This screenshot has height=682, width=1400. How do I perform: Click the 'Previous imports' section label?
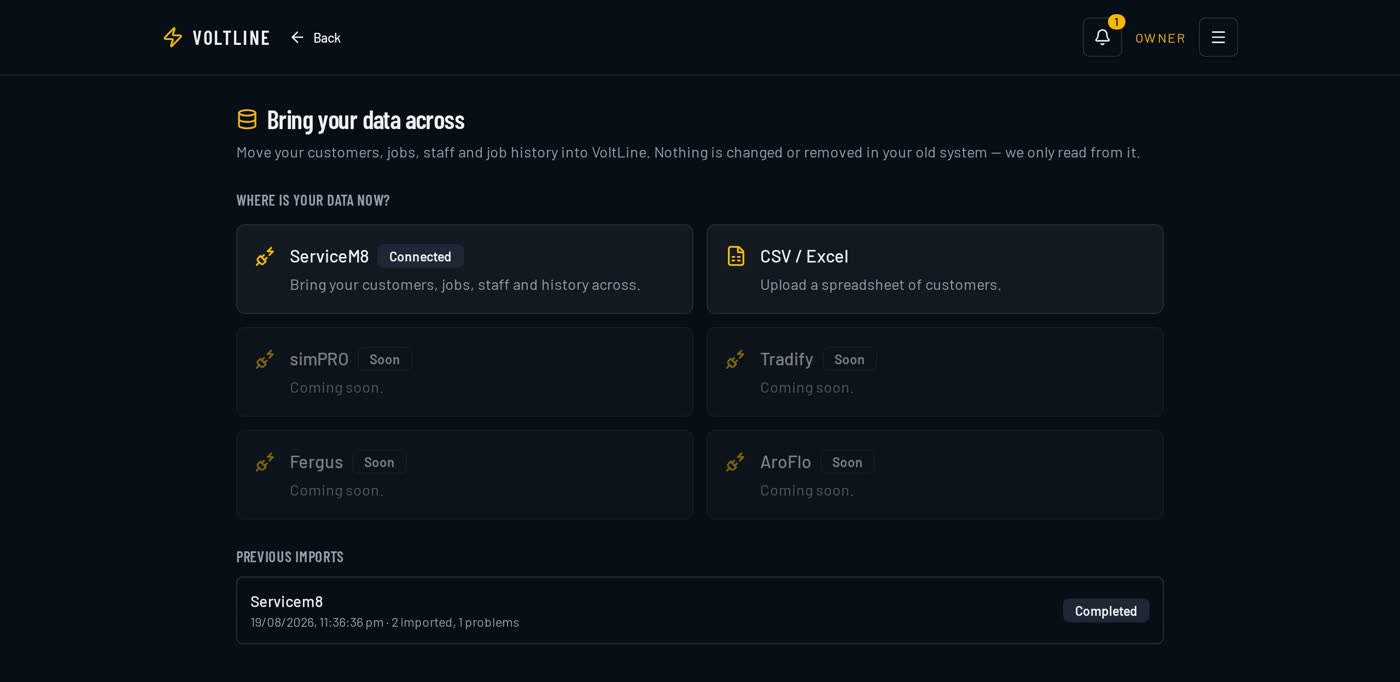coord(290,557)
